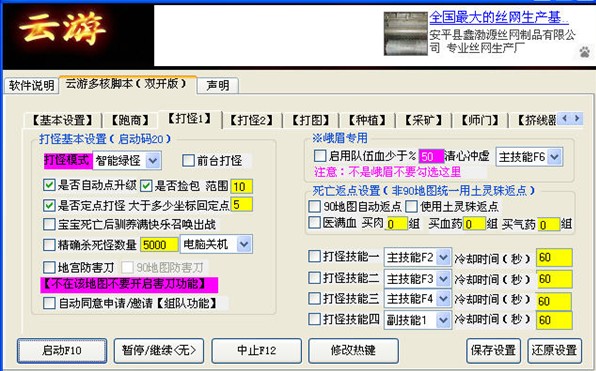This screenshot has height=371, width=596.
Task: Edit the team HP percent field showing 50
Action: (x=431, y=156)
